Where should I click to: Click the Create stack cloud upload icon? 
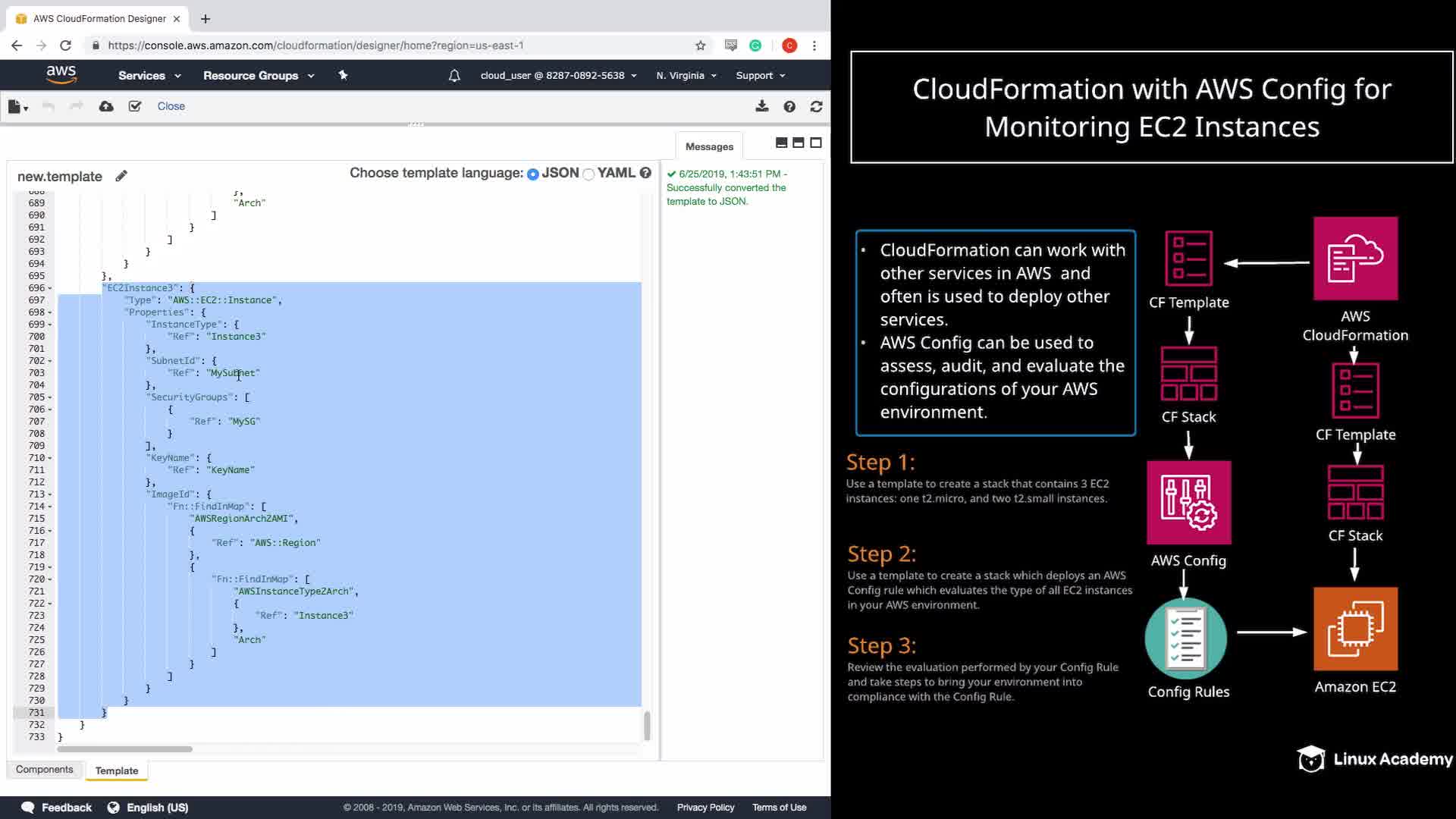click(106, 106)
